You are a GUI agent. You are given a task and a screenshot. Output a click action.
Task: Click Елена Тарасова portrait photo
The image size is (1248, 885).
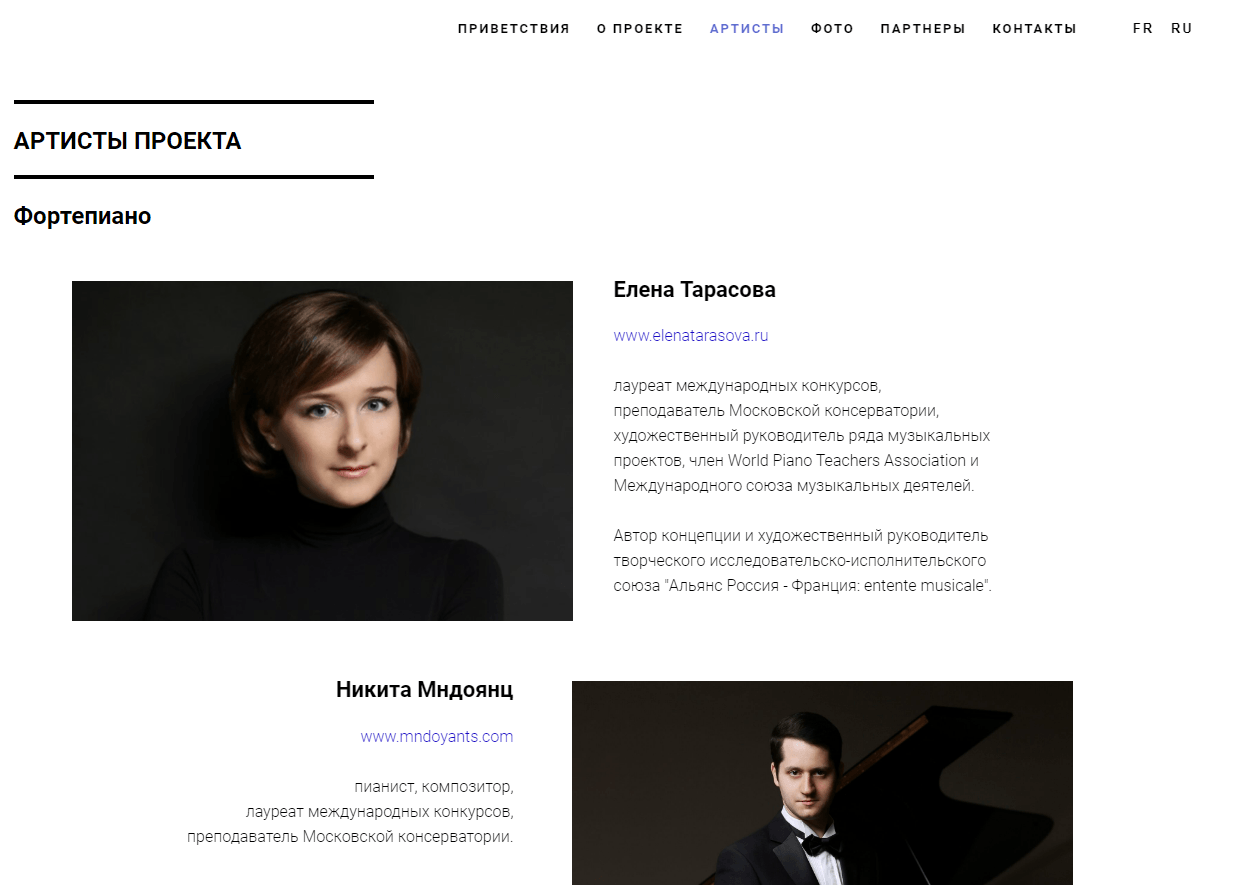click(322, 451)
